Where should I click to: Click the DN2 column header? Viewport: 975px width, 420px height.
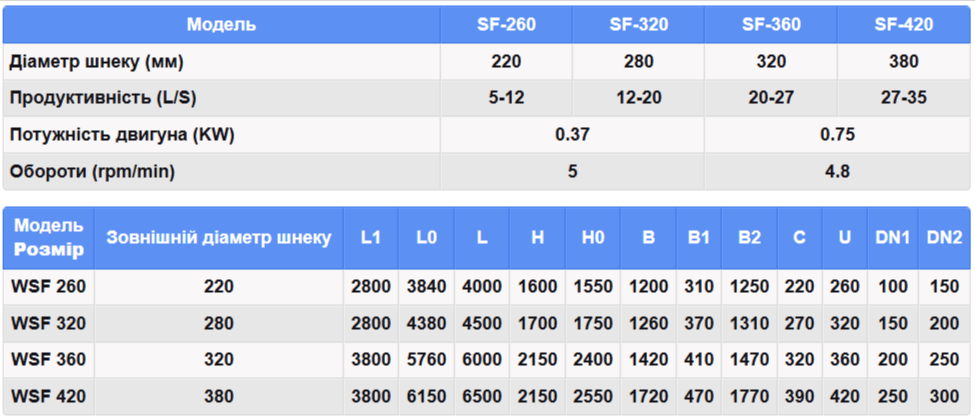coord(944,237)
